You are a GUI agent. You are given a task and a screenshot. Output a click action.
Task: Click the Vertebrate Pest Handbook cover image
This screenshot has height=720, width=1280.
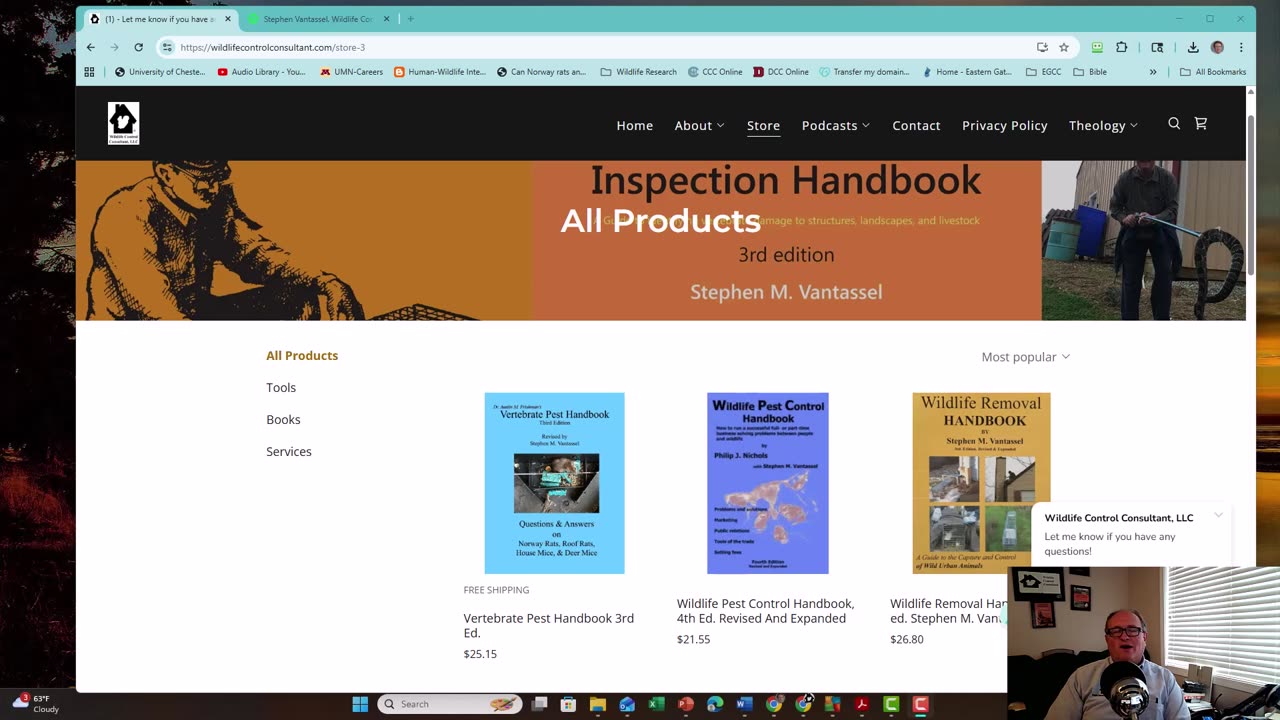pos(554,483)
